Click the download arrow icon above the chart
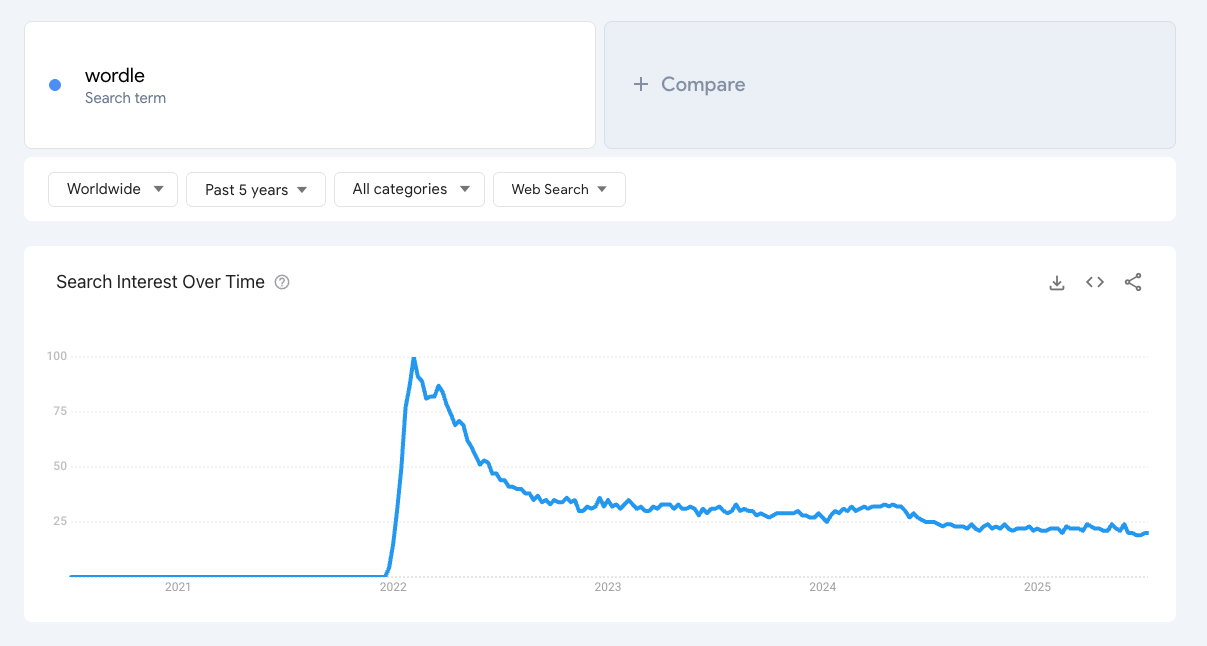This screenshot has width=1207, height=646. click(x=1057, y=282)
